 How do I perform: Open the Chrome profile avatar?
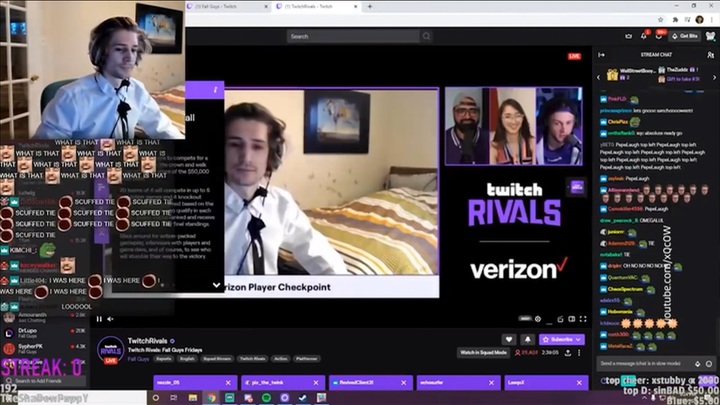click(x=700, y=19)
